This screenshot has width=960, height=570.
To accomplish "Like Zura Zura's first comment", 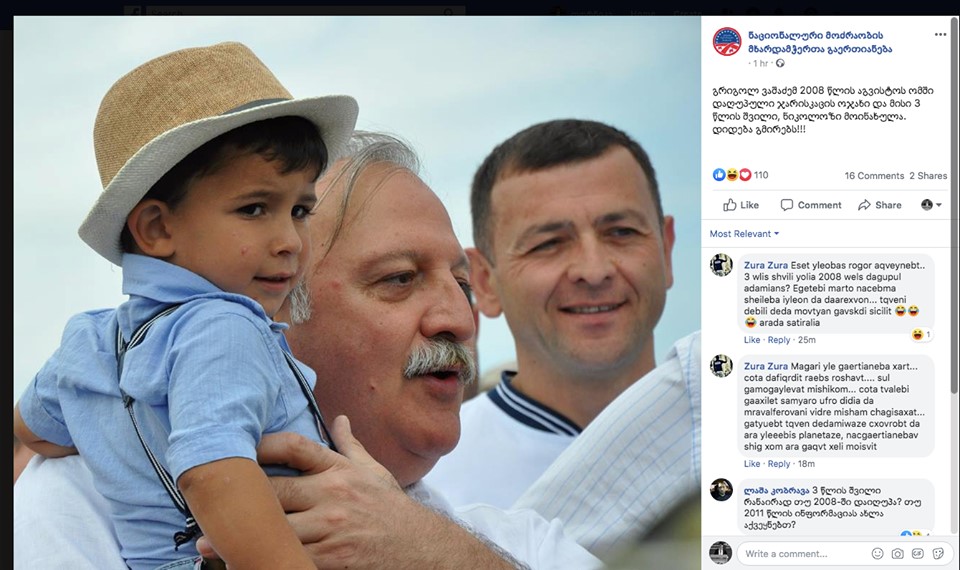I will coord(752,340).
